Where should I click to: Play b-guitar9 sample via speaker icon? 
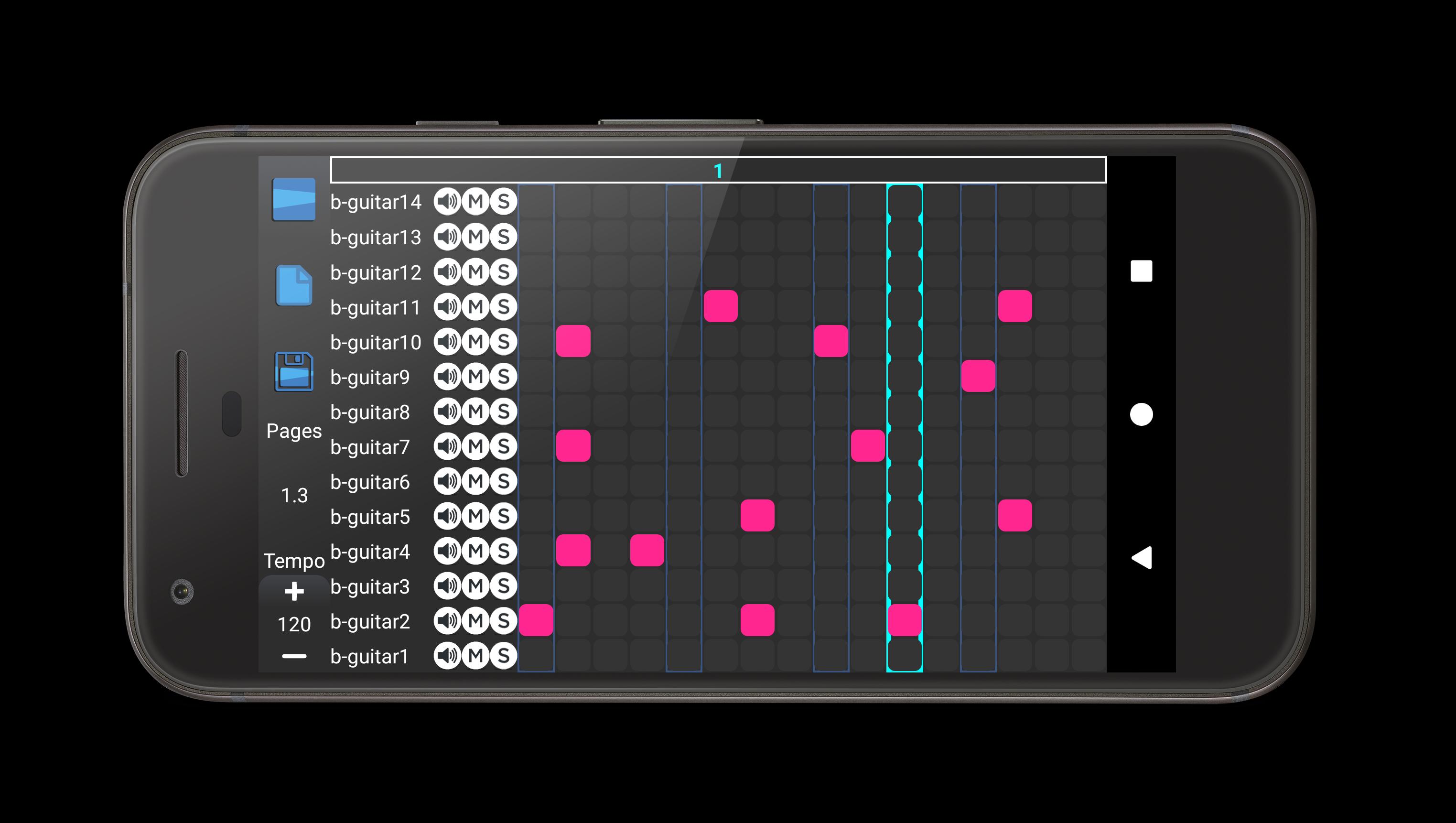coord(448,377)
